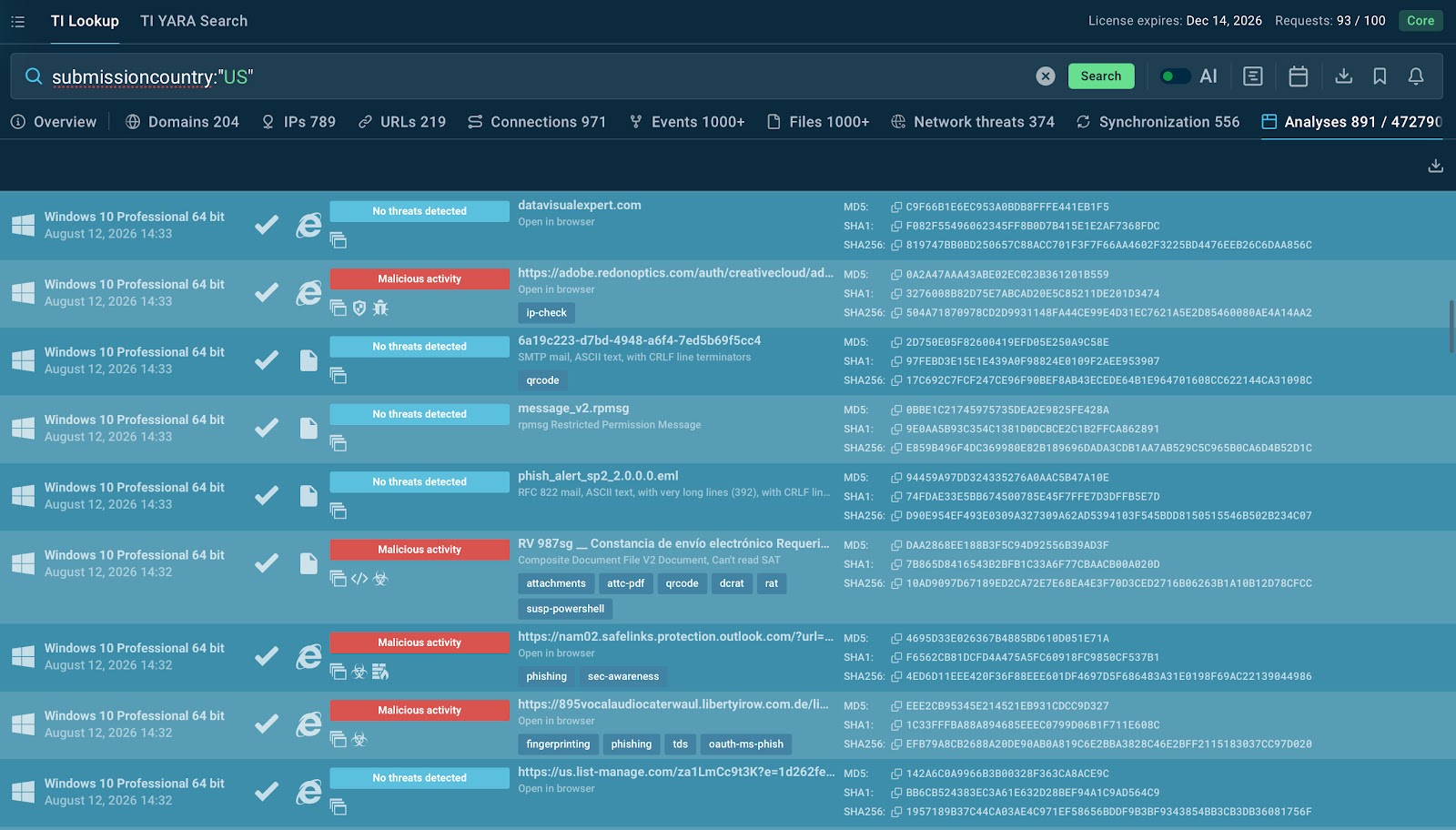
Task: Click the attachments tag
Action: point(556,583)
